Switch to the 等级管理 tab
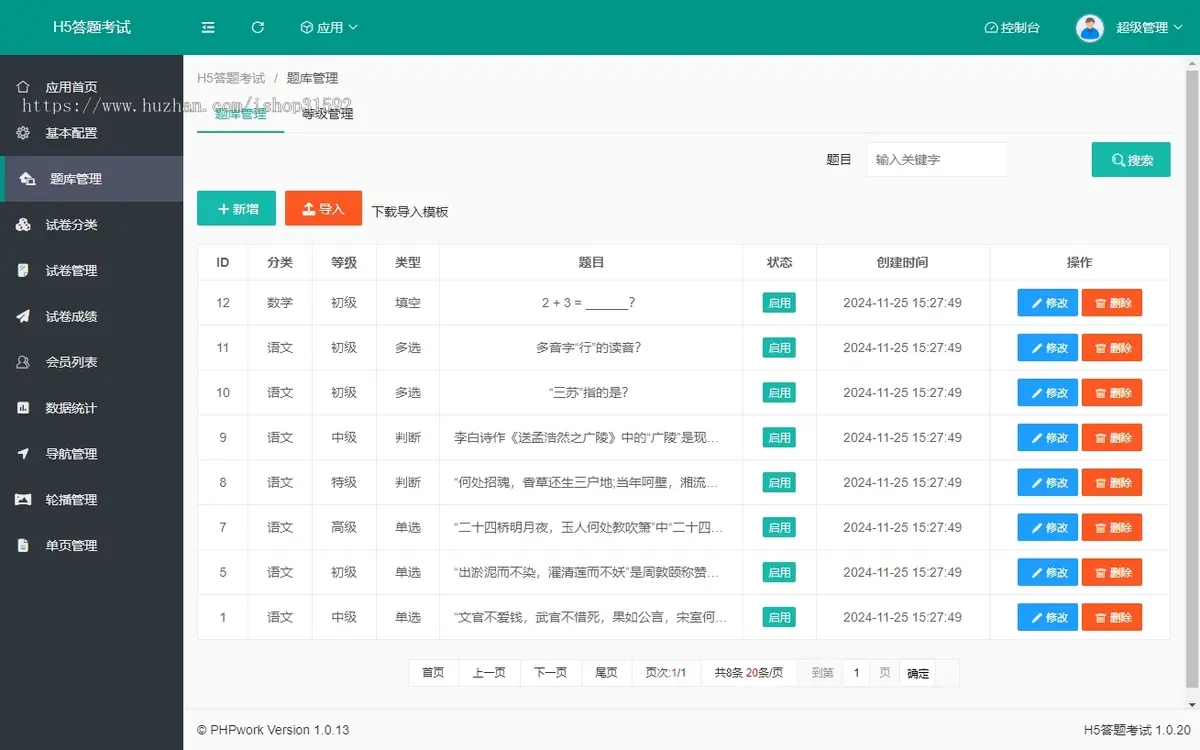The height and width of the screenshot is (750, 1200). (327, 114)
